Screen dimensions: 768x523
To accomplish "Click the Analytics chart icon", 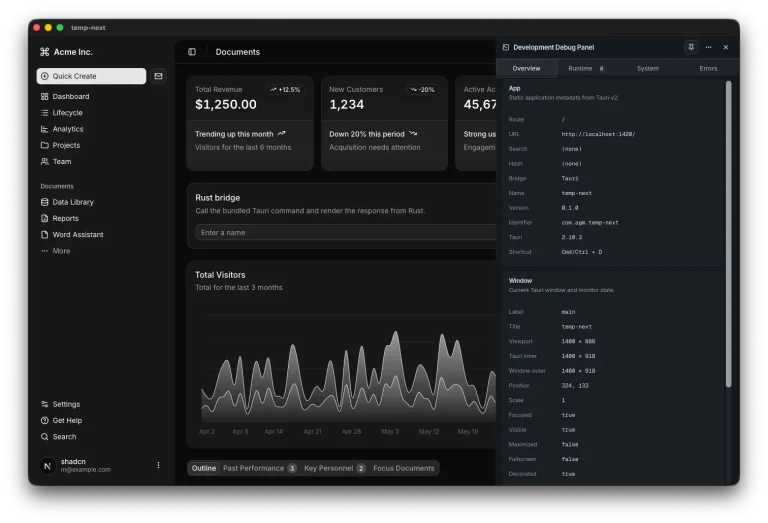I will (x=45, y=129).
